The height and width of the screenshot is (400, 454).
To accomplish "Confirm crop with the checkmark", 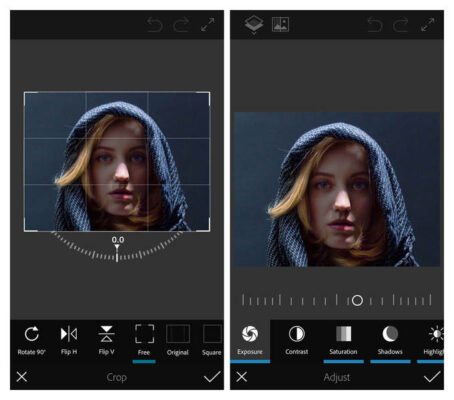I will point(212,377).
